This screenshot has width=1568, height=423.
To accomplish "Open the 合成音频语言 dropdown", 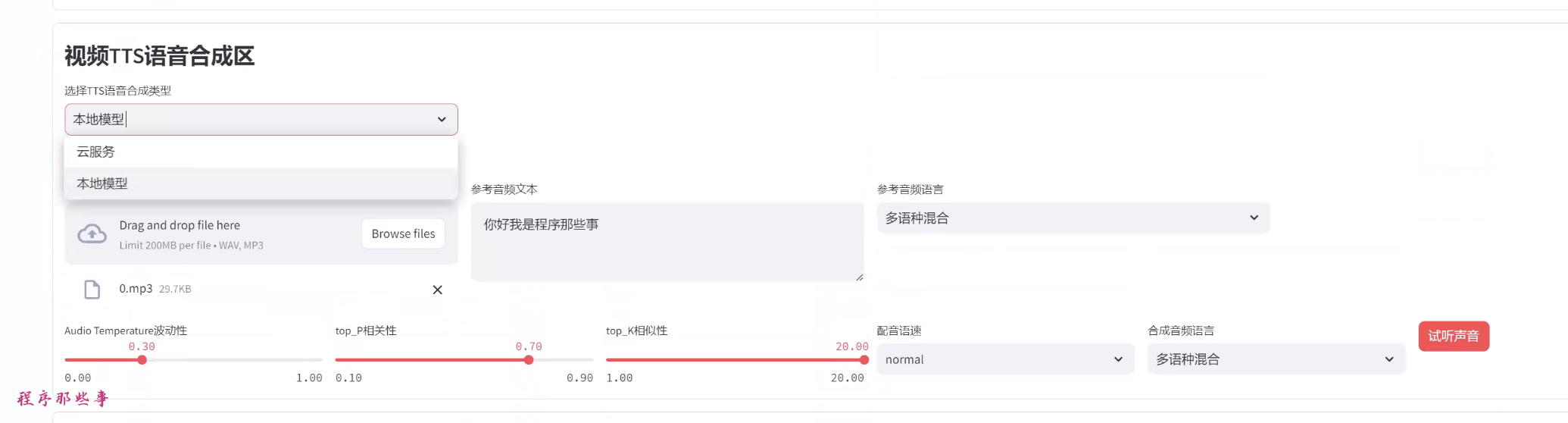I will [1275, 359].
